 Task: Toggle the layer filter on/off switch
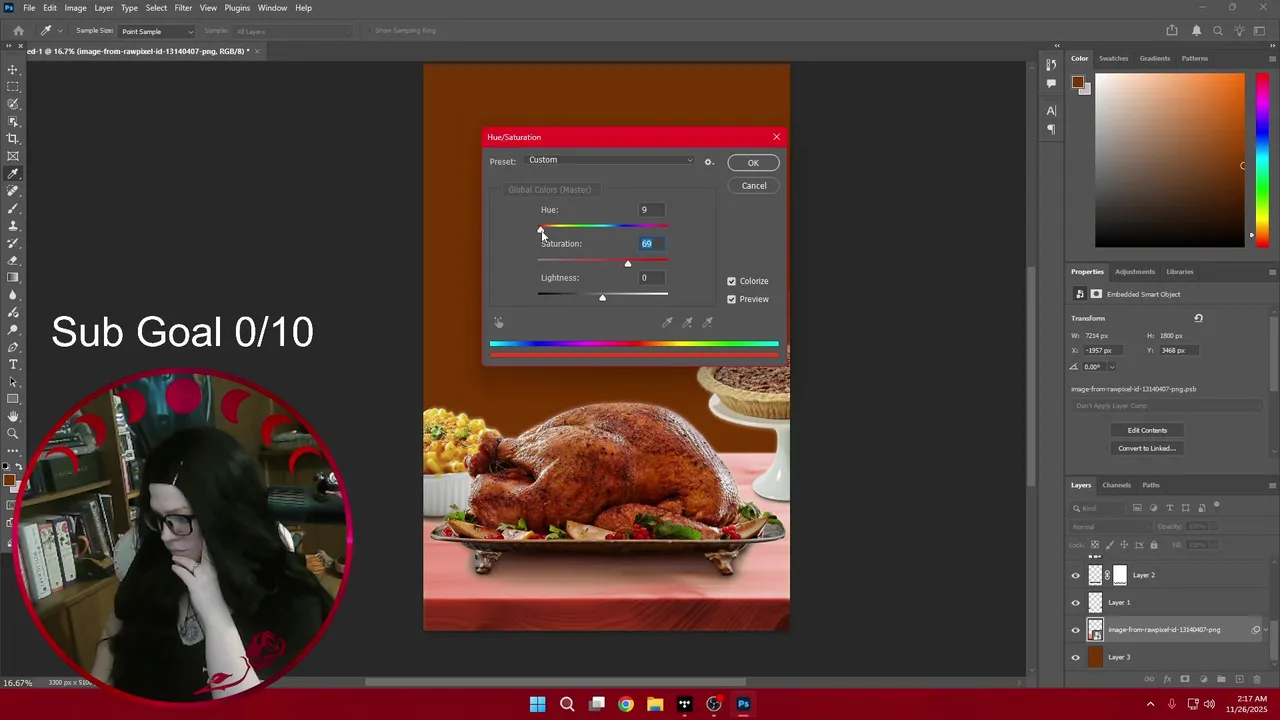[x=1217, y=506]
